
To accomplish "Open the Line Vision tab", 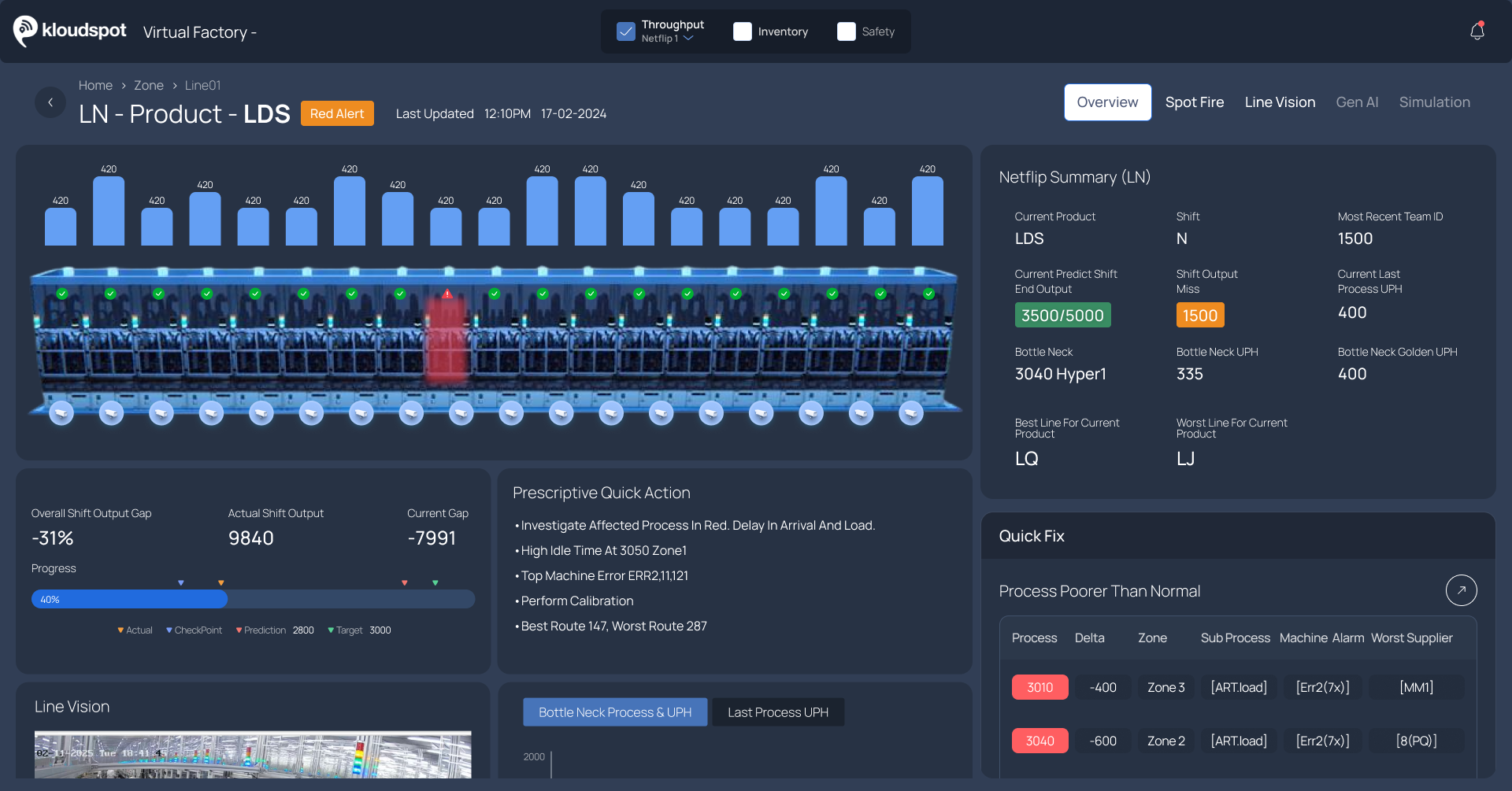I will [x=1280, y=102].
